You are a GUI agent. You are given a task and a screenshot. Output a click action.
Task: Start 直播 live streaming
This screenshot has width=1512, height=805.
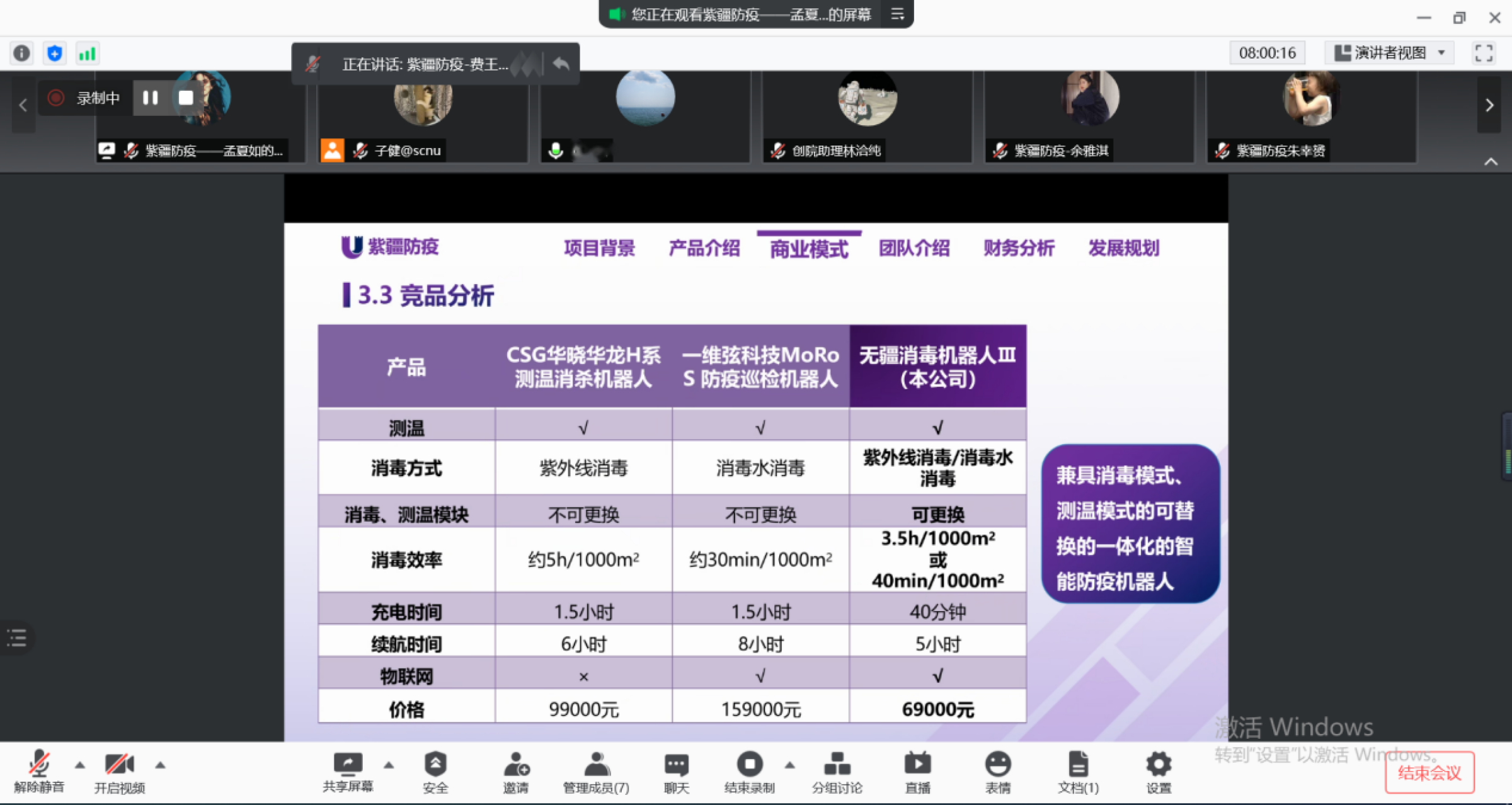(x=918, y=772)
